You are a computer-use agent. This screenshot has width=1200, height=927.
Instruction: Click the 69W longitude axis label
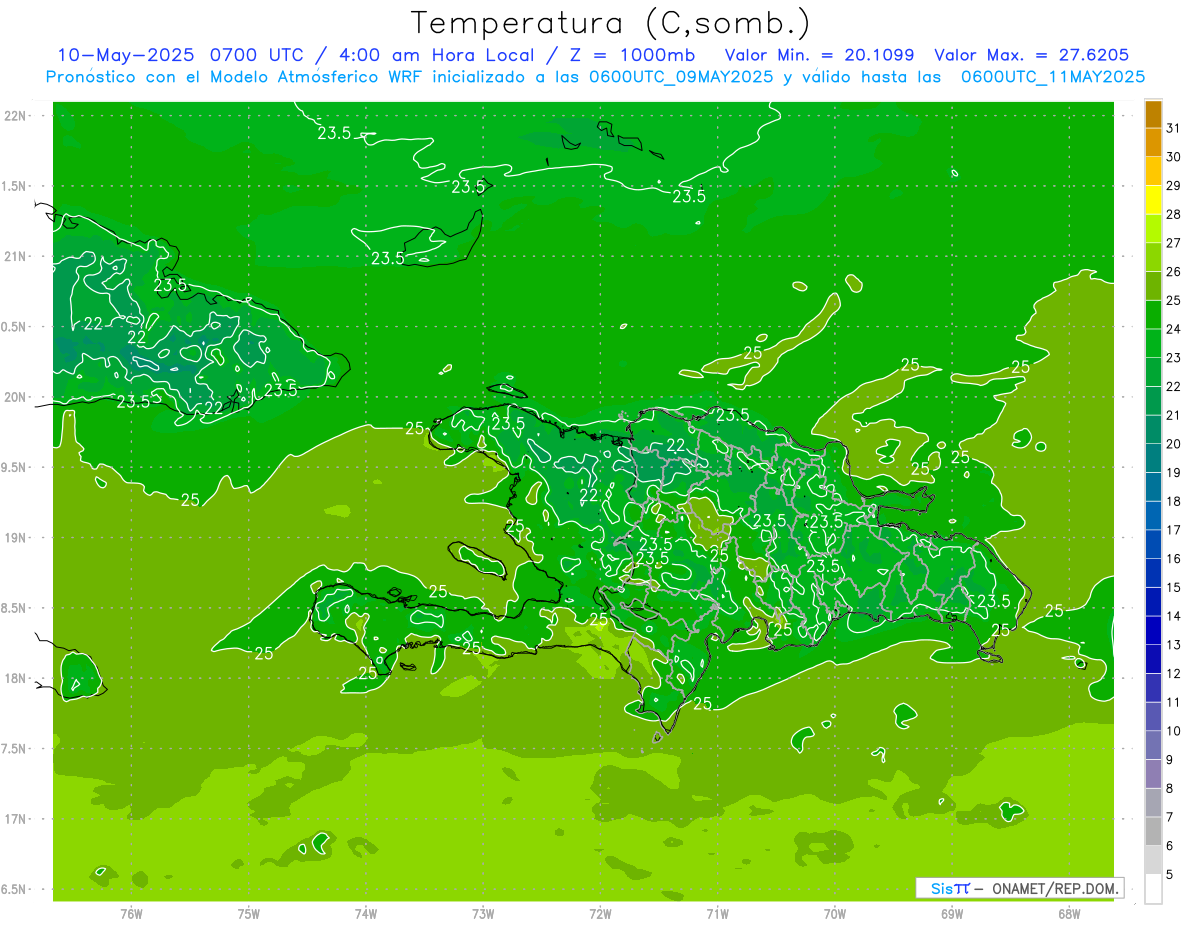point(952,914)
